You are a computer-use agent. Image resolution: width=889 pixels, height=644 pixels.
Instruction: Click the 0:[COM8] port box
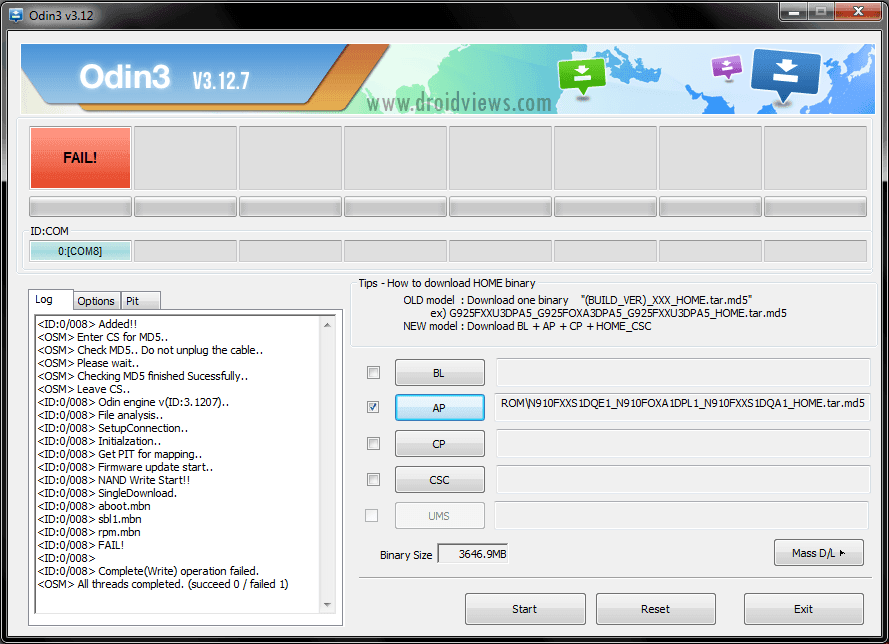[x=81, y=251]
